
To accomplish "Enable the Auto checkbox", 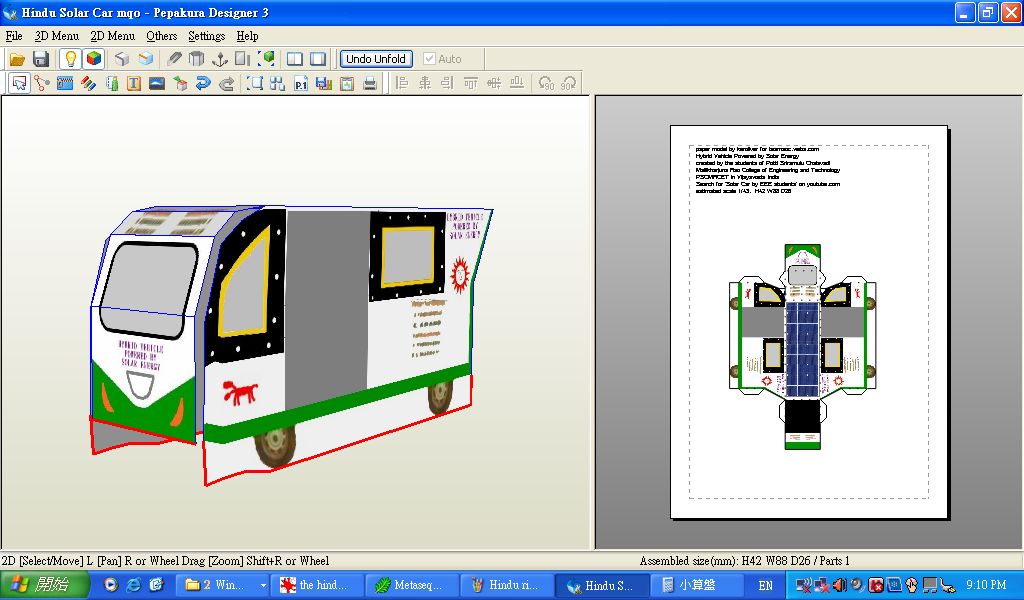I will tap(430, 59).
